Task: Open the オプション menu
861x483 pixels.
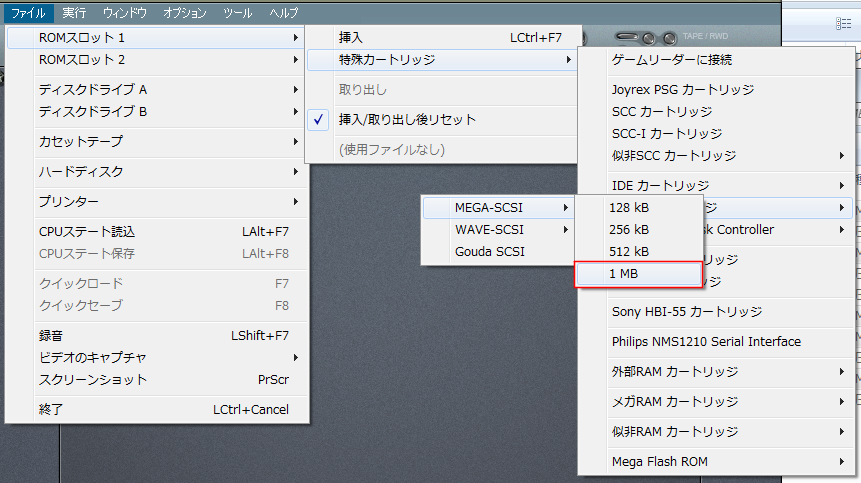Action: [x=184, y=13]
